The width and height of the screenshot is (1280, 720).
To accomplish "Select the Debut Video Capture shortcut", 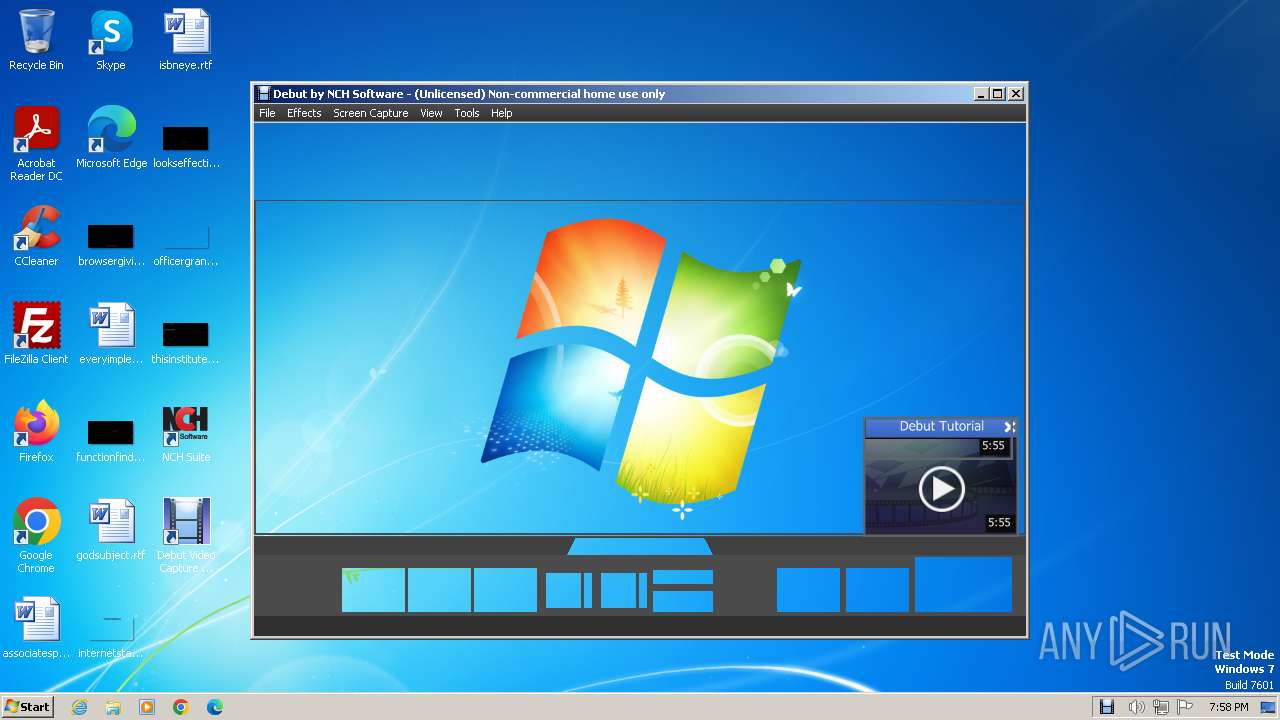I will [x=186, y=536].
